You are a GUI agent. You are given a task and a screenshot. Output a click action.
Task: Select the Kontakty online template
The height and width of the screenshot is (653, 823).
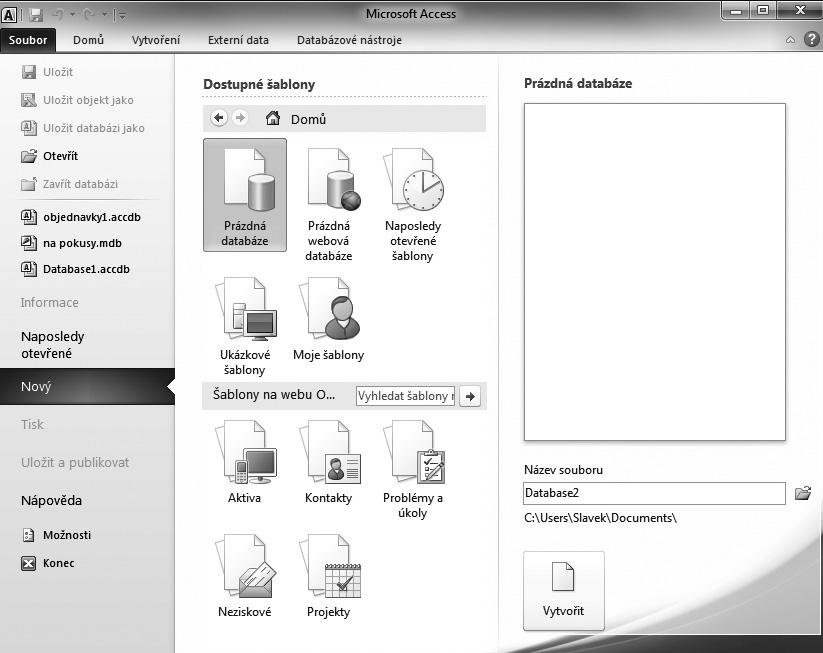(329, 461)
